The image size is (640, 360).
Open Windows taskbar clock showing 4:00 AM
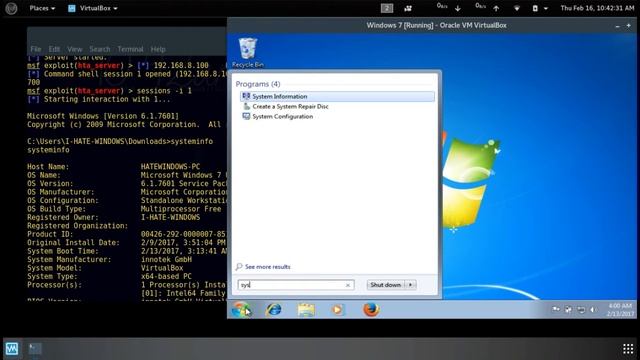click(620, 310)
